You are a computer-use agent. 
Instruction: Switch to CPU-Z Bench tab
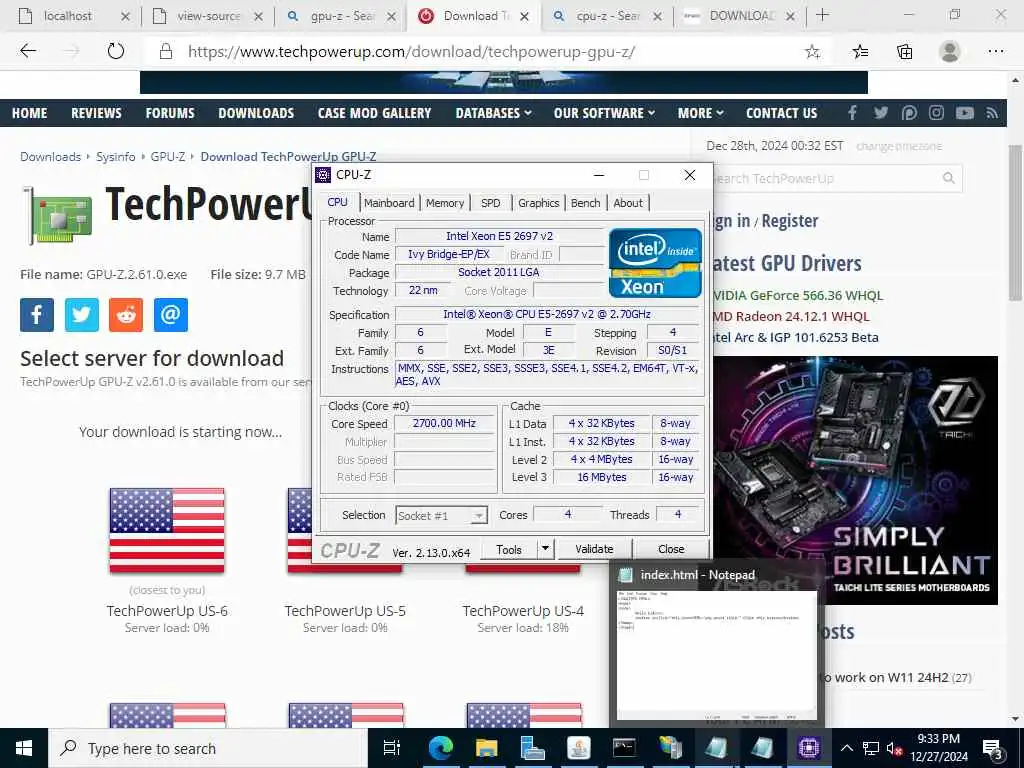586,203
